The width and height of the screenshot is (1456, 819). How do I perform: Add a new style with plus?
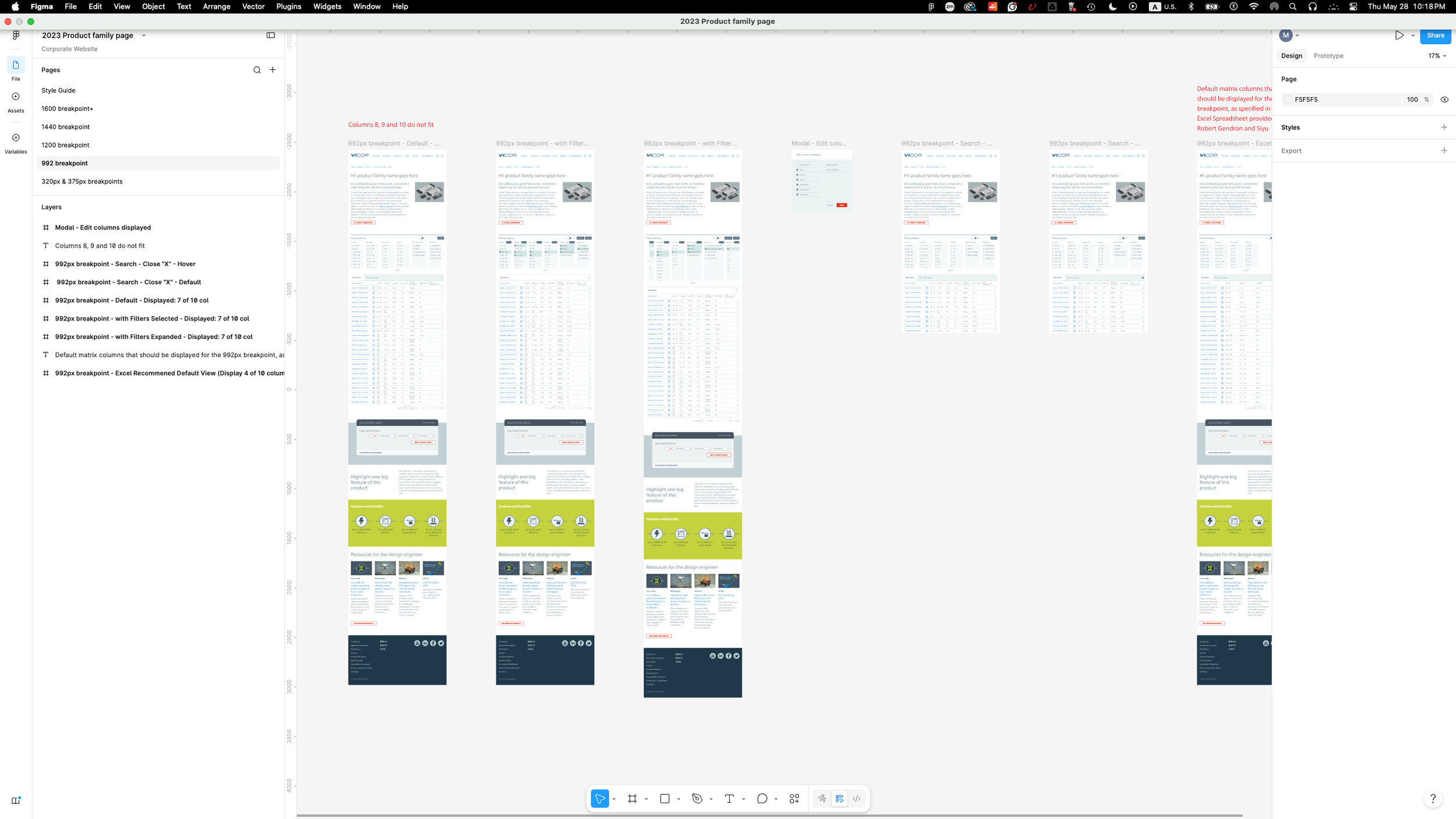click(x=1444, y=127)
